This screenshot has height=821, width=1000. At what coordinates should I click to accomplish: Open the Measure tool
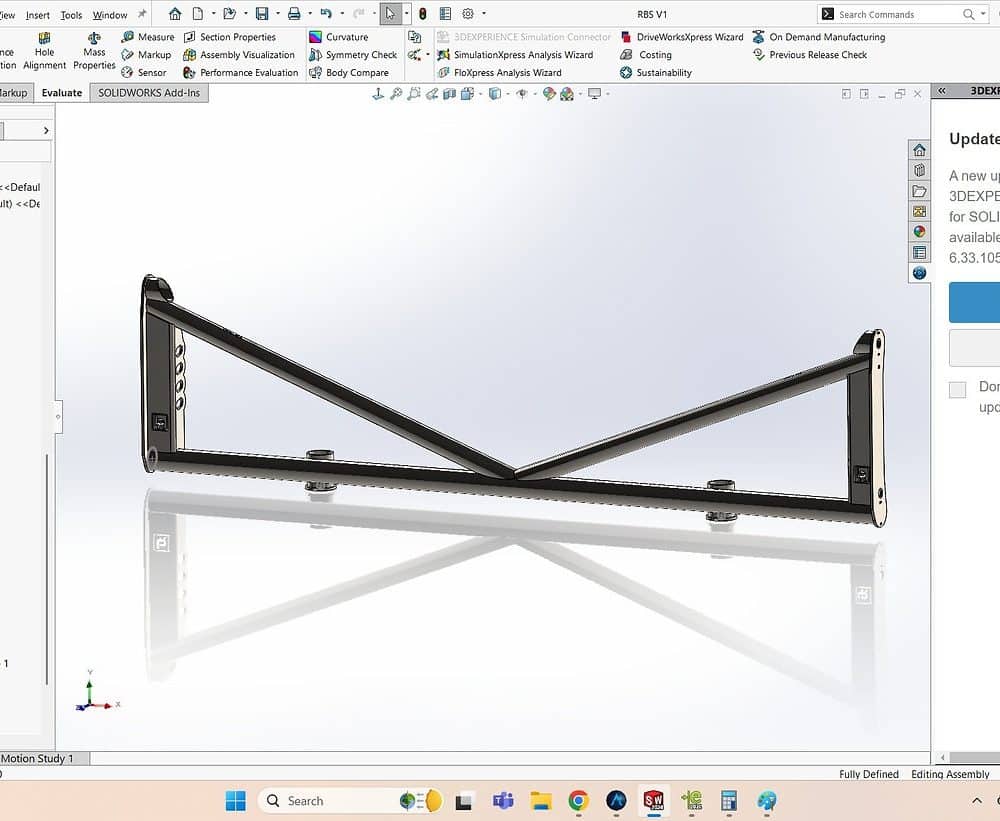(x=148, y=37)
